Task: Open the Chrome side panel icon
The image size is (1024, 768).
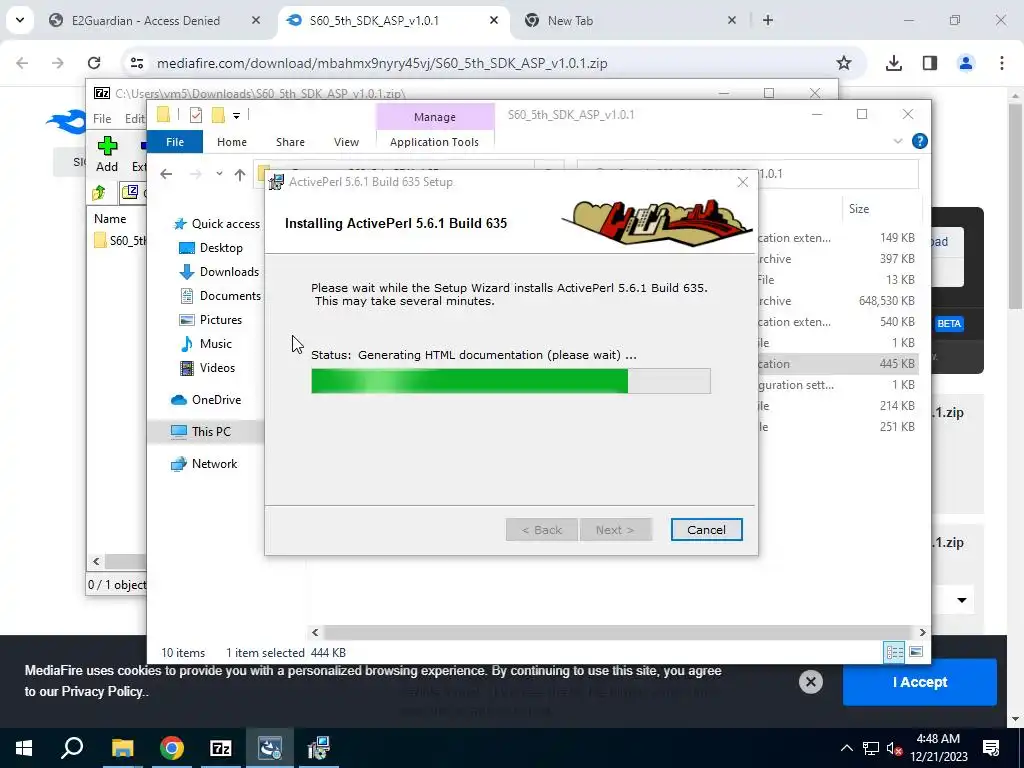Action: [929, 63]
